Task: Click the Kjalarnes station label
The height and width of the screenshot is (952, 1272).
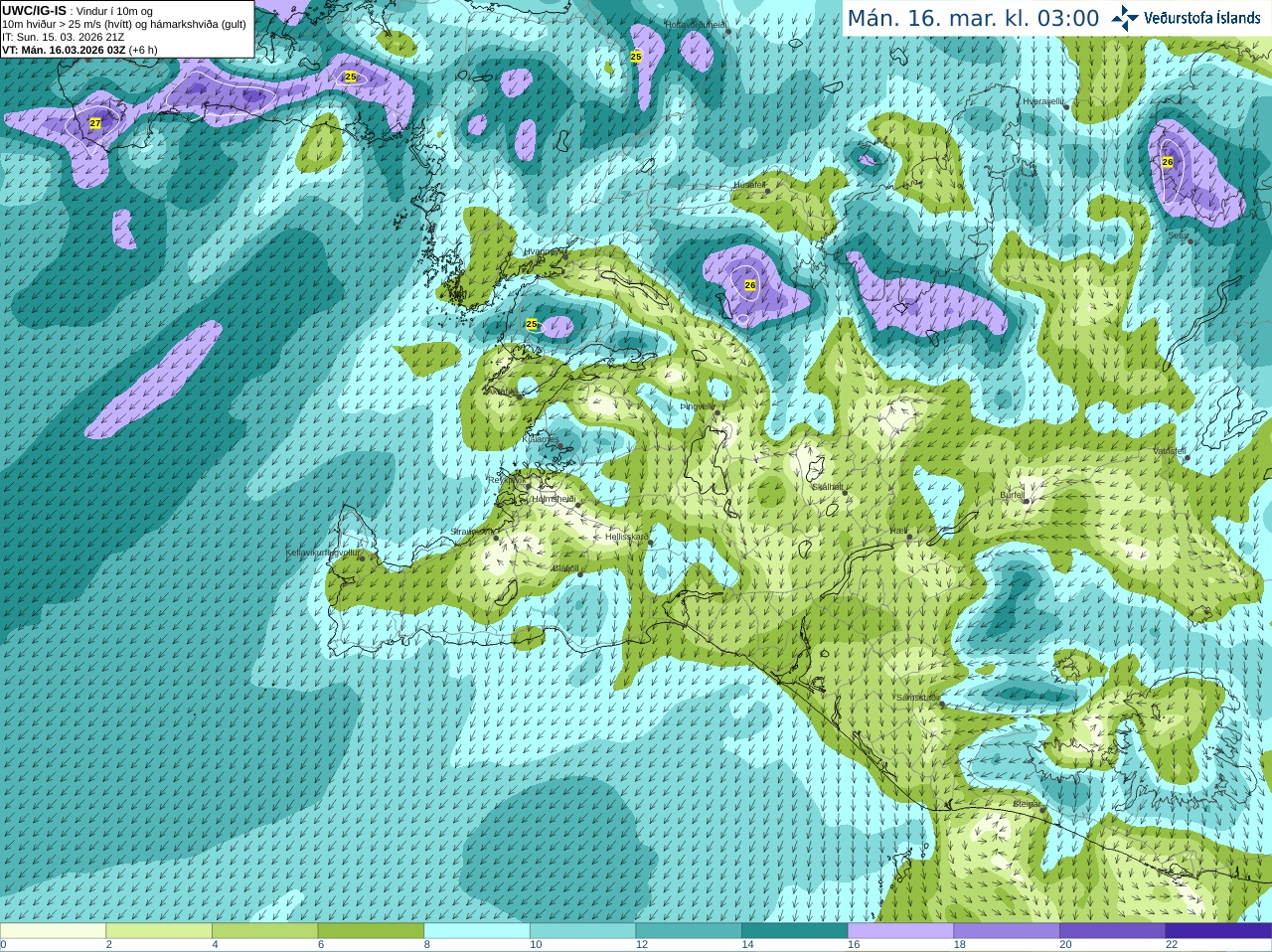Action: [x=541, y=438]
